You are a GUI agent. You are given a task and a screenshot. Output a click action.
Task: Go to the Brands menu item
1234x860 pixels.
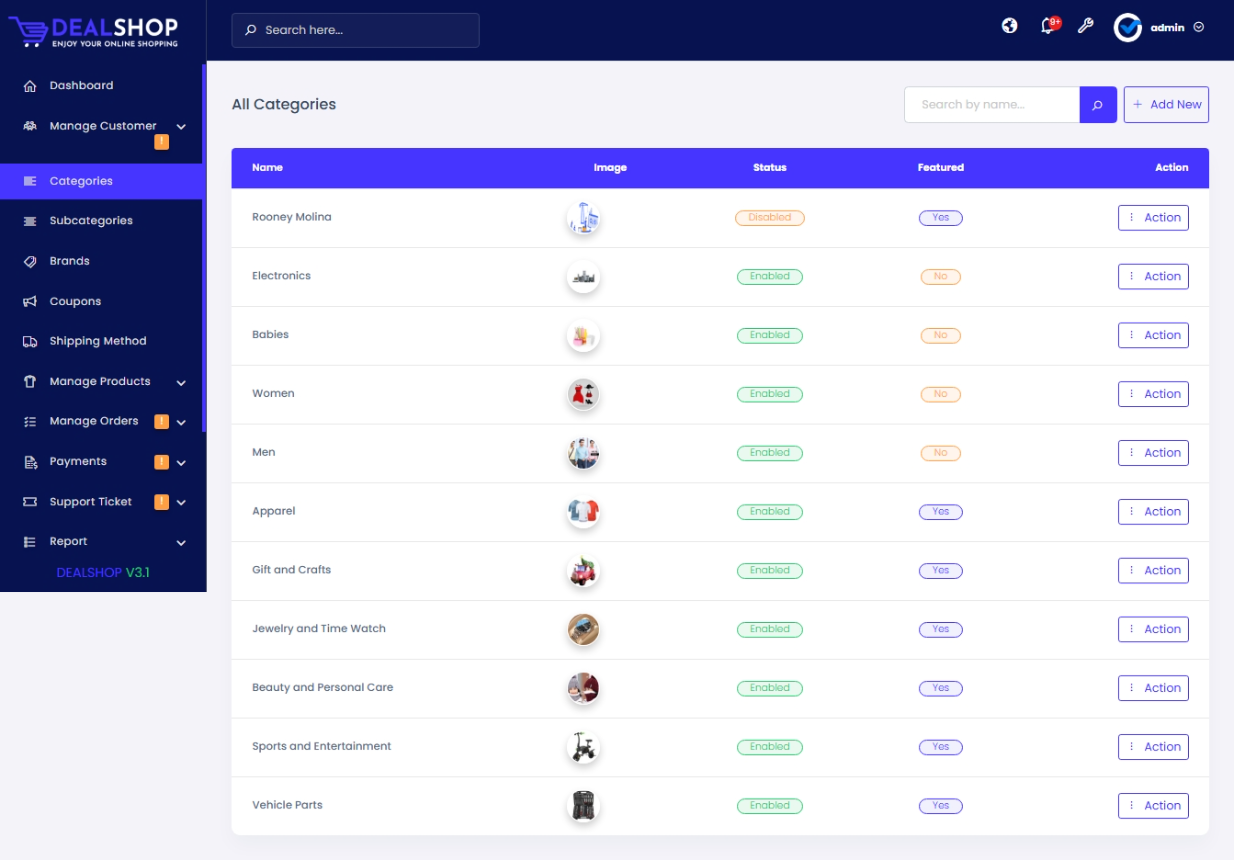(x=69, y=261)
